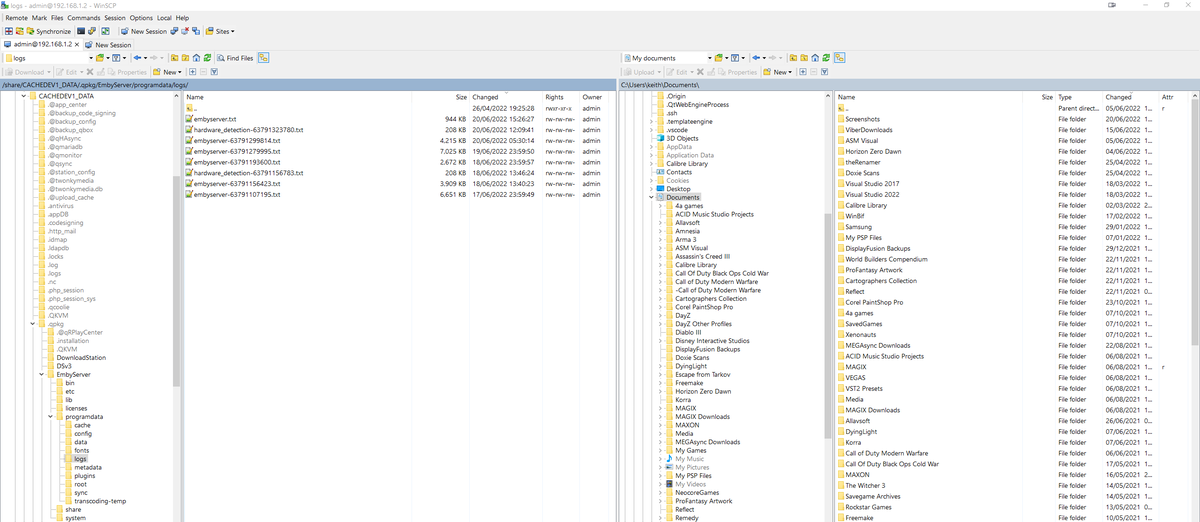Screen dimensions: 1200x522
Task: Click New Session button in main toolbar
Action: (144, 31)
